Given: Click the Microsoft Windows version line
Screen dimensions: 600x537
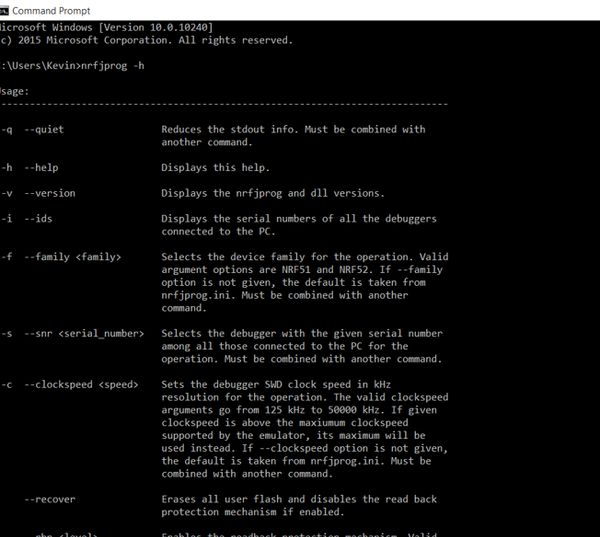Looking at the screenshot, I should [x=106, y=28].
